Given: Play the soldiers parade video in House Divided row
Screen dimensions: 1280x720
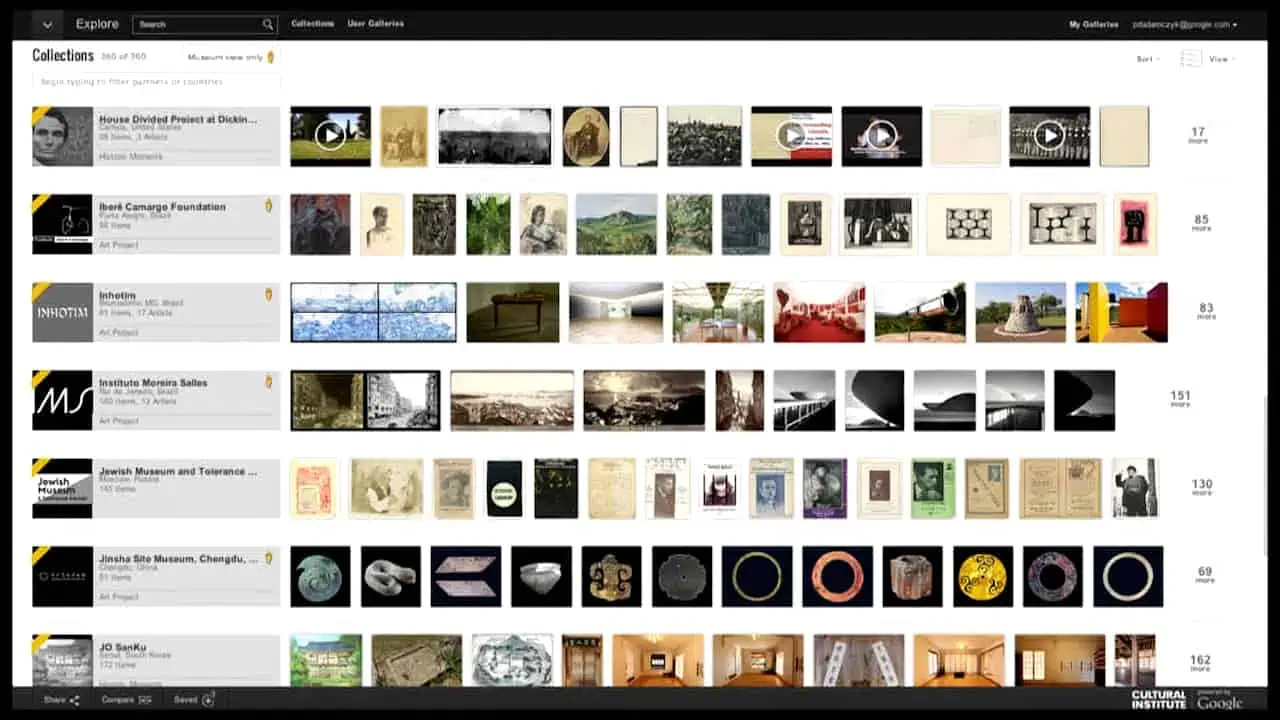Looking at the screenshot, I should point(1049,136).
